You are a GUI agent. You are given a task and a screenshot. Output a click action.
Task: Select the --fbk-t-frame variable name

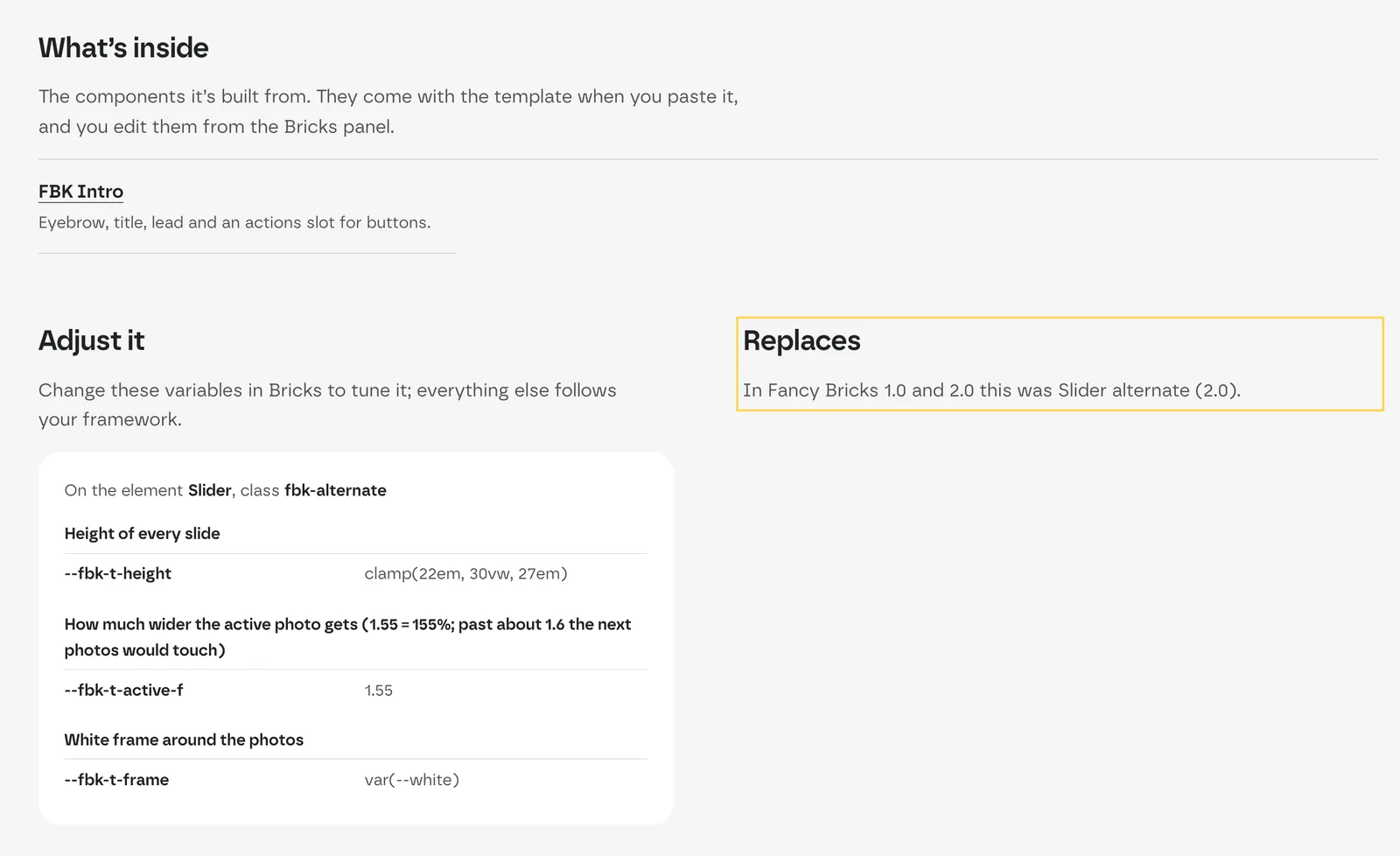click(x=116, y=779)
